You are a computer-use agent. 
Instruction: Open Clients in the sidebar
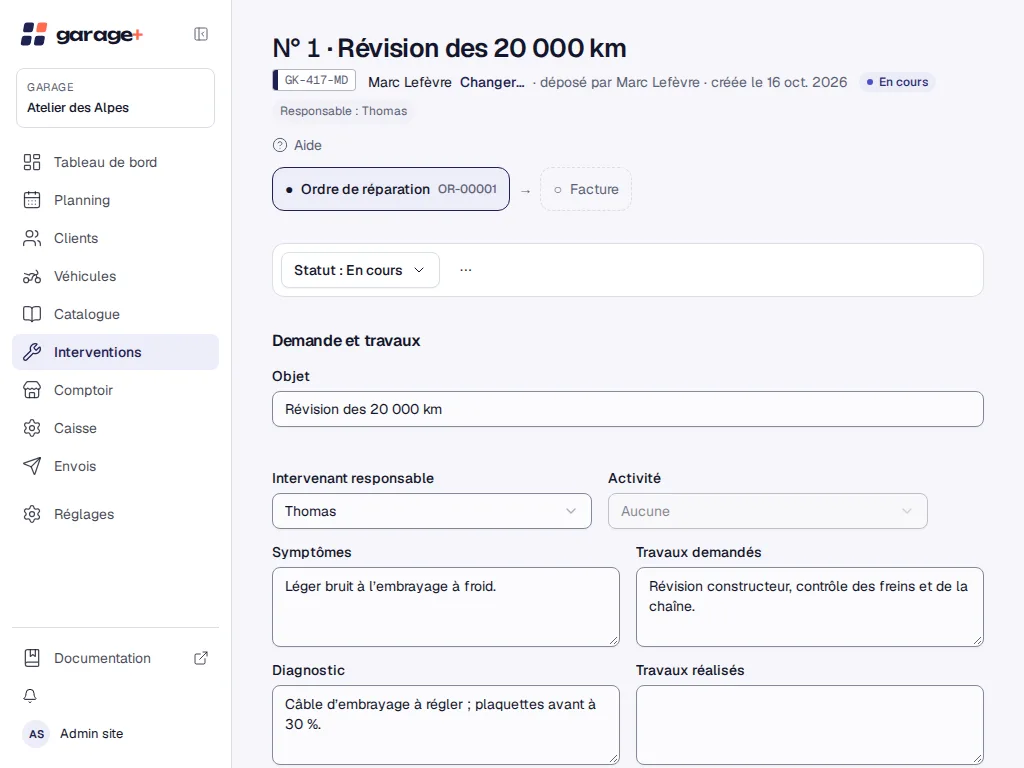tap(116, 238)
